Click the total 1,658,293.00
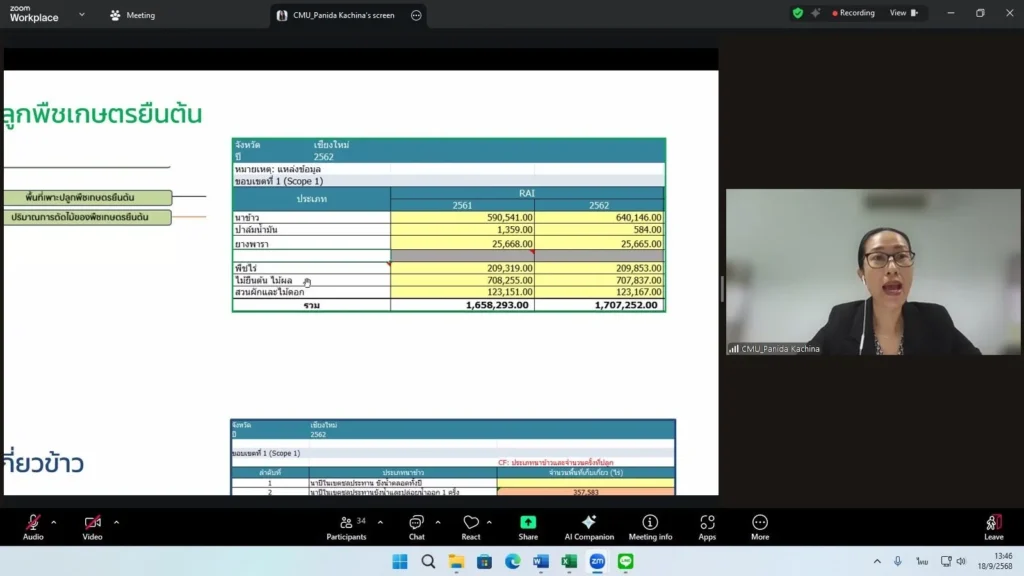The width and height of the screenshot is (1024, 576). [x=462, y=305]
